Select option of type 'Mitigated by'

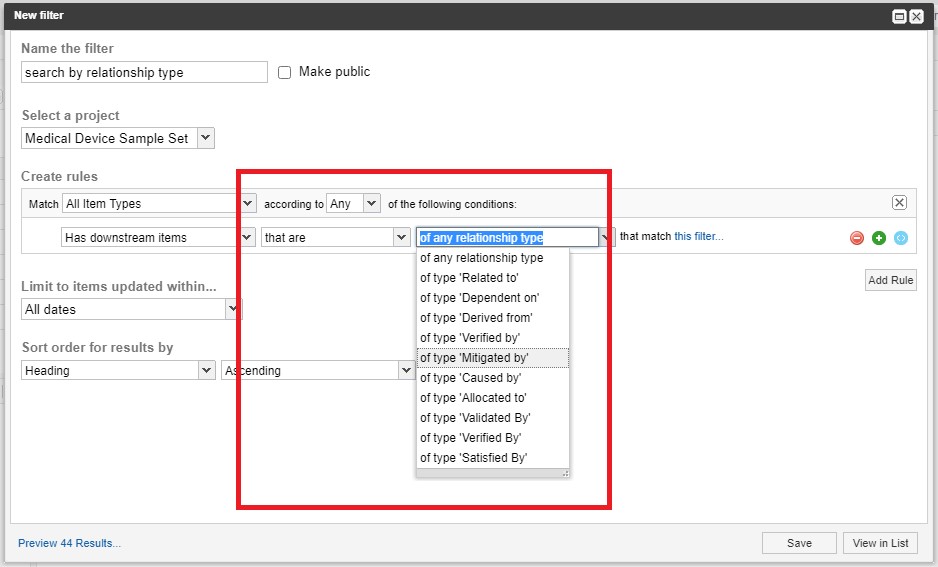point(493,358)
